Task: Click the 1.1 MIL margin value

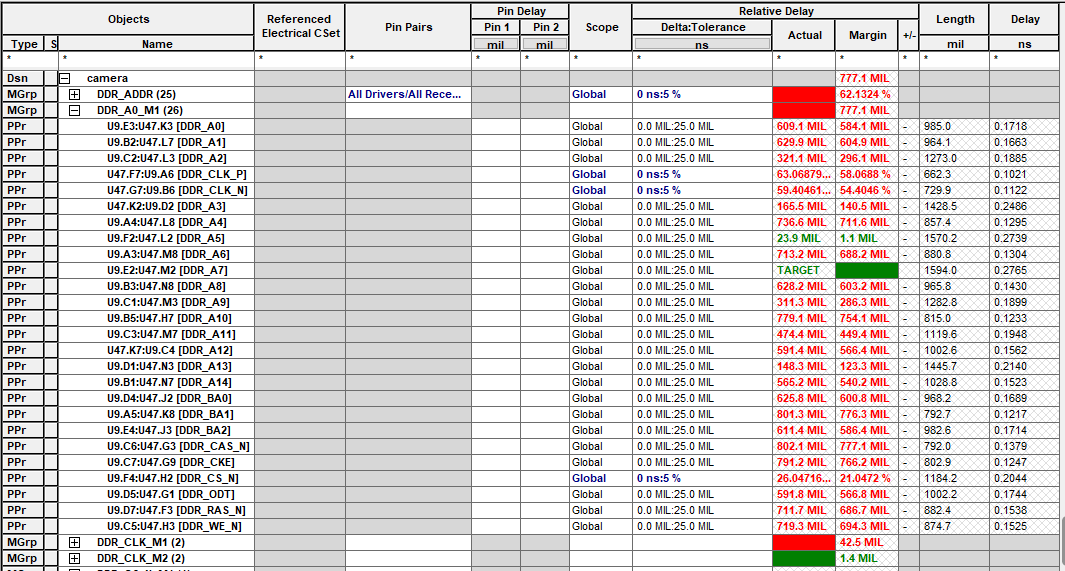Action: [x=859, y=238]
